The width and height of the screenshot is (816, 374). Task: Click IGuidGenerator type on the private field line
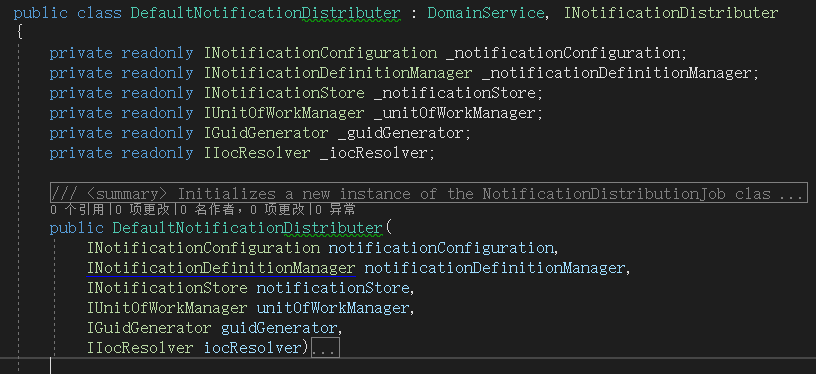[x=266, y=133]
